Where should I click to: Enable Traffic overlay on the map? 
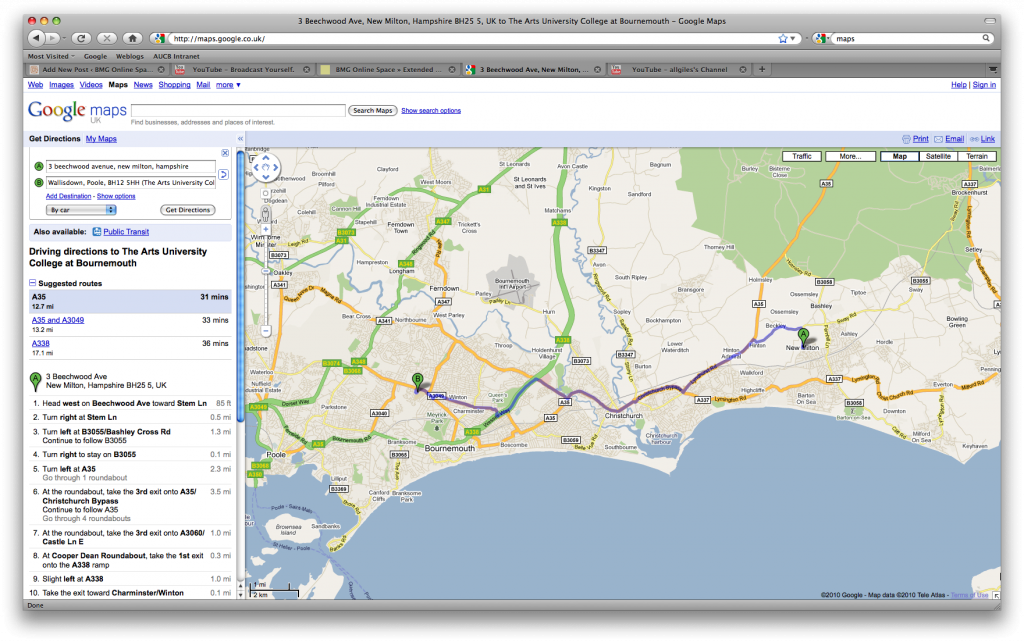[x=800, y=156]
